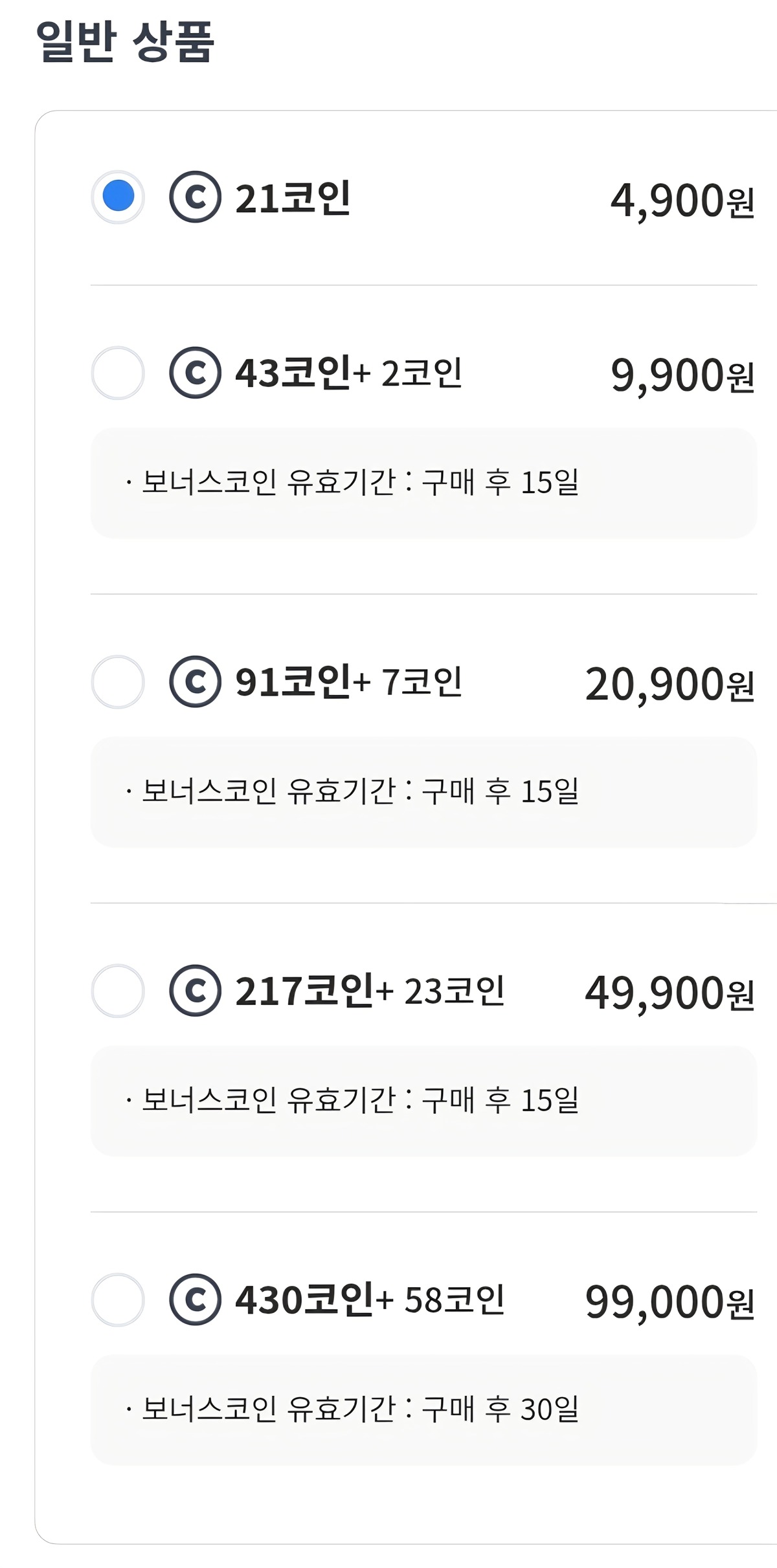This screenshot has height=1568, width=777.
Task: Click the 9,900원 price
Action: click(682, 375)
